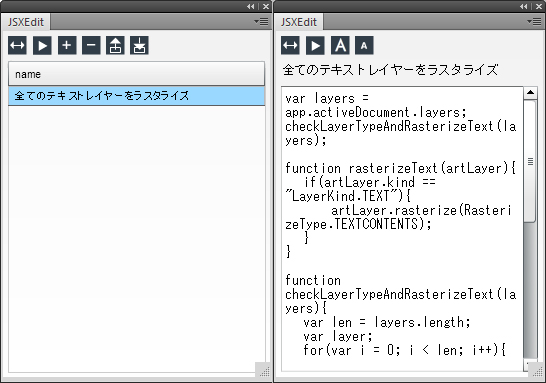Collapse right panel with double-arrow icon
Viewport: 546px width, 383px height.
click(523, 6)
